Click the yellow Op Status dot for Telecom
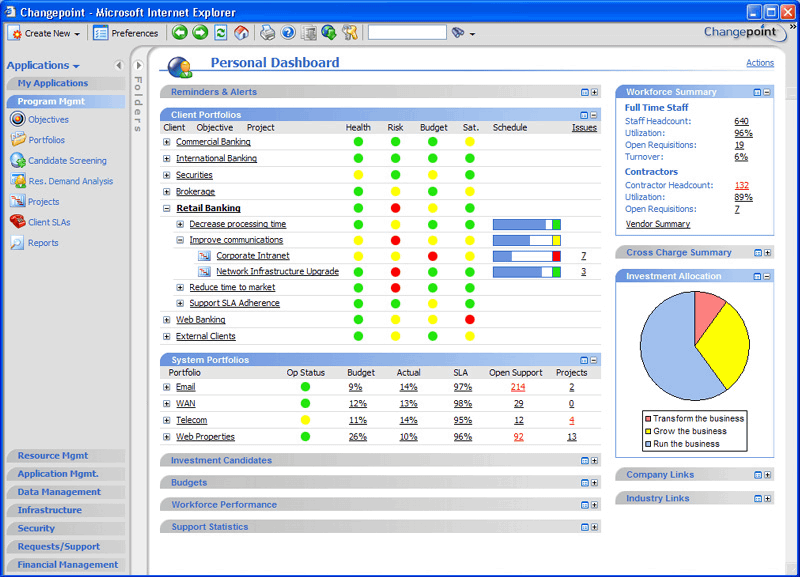This screenshot has height=577, width=800. [305, 420]
